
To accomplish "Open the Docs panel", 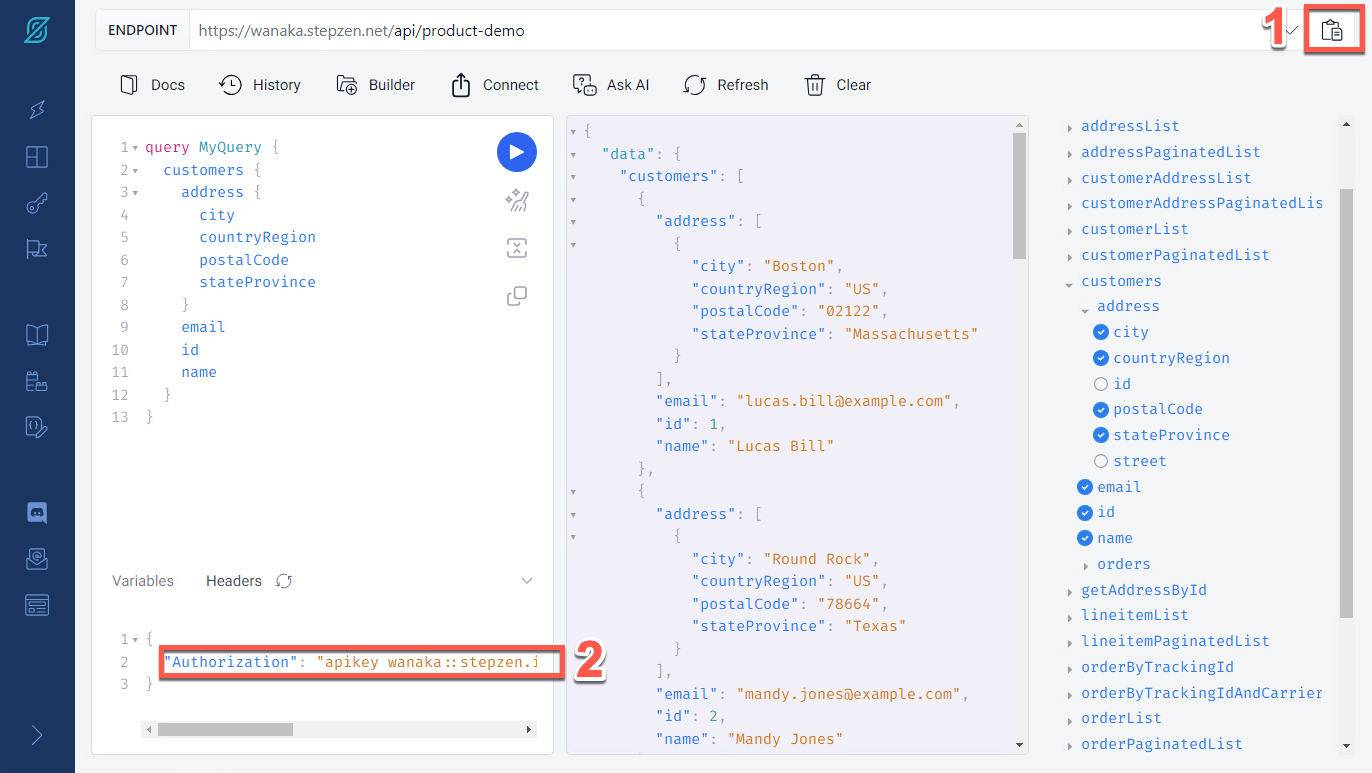I will [152, 85].
